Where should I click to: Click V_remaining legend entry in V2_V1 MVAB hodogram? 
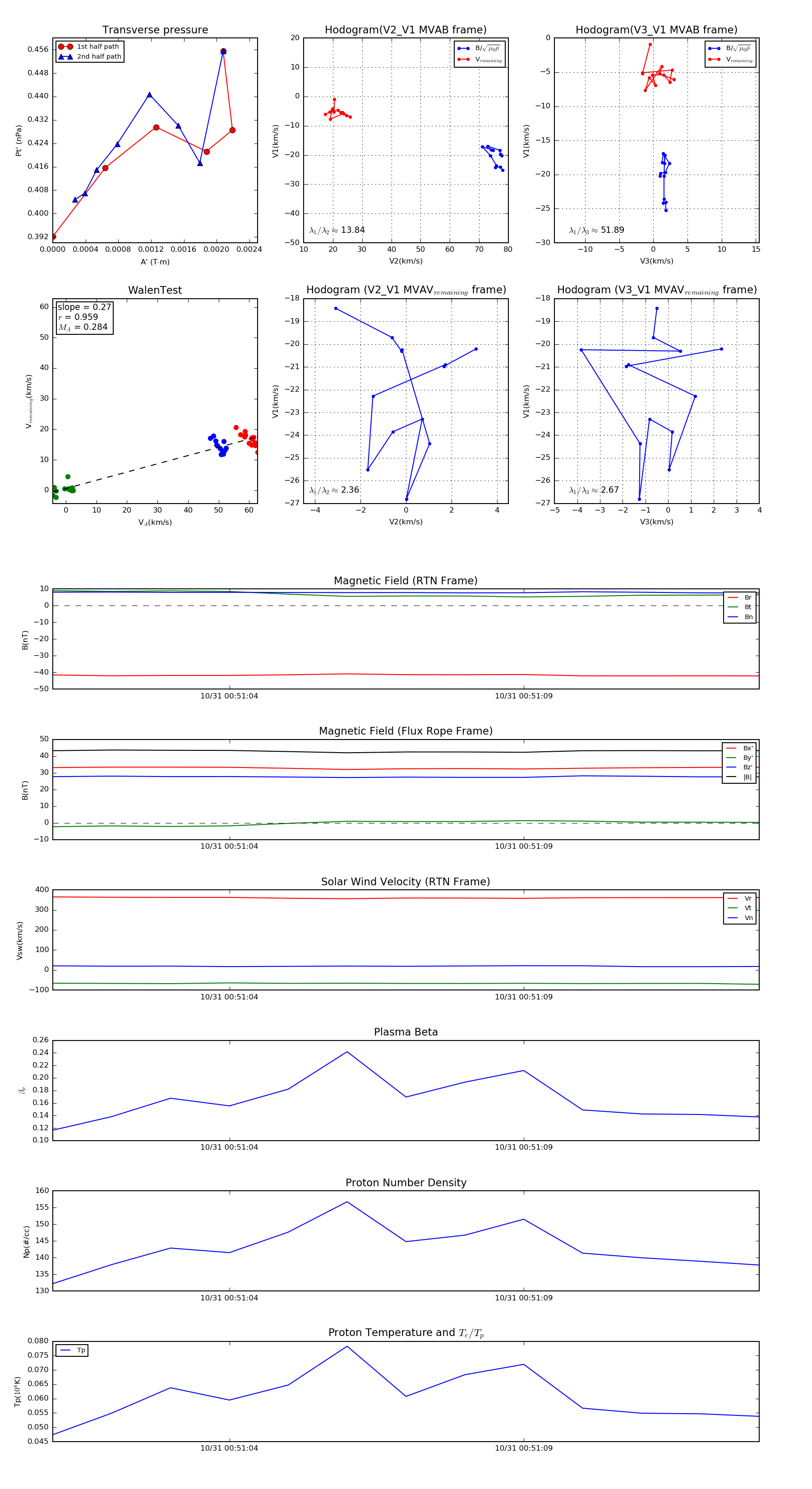click(480, 60)
